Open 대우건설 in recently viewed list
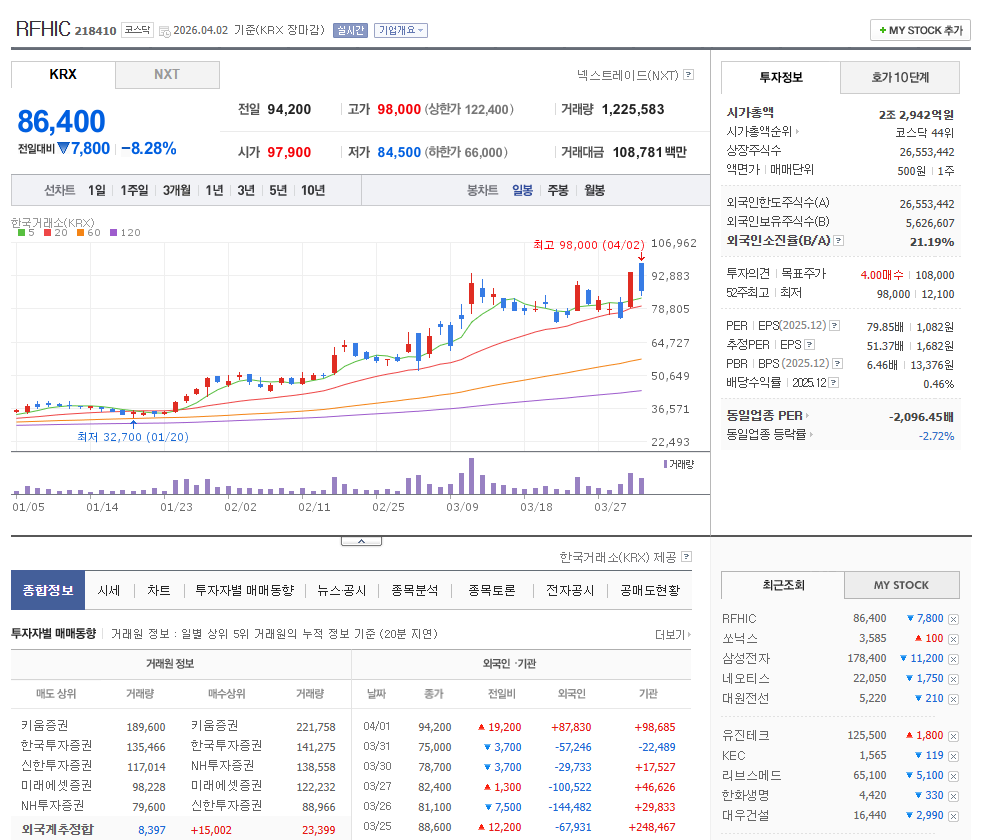 pyautogui.click(x=746, y=815)
